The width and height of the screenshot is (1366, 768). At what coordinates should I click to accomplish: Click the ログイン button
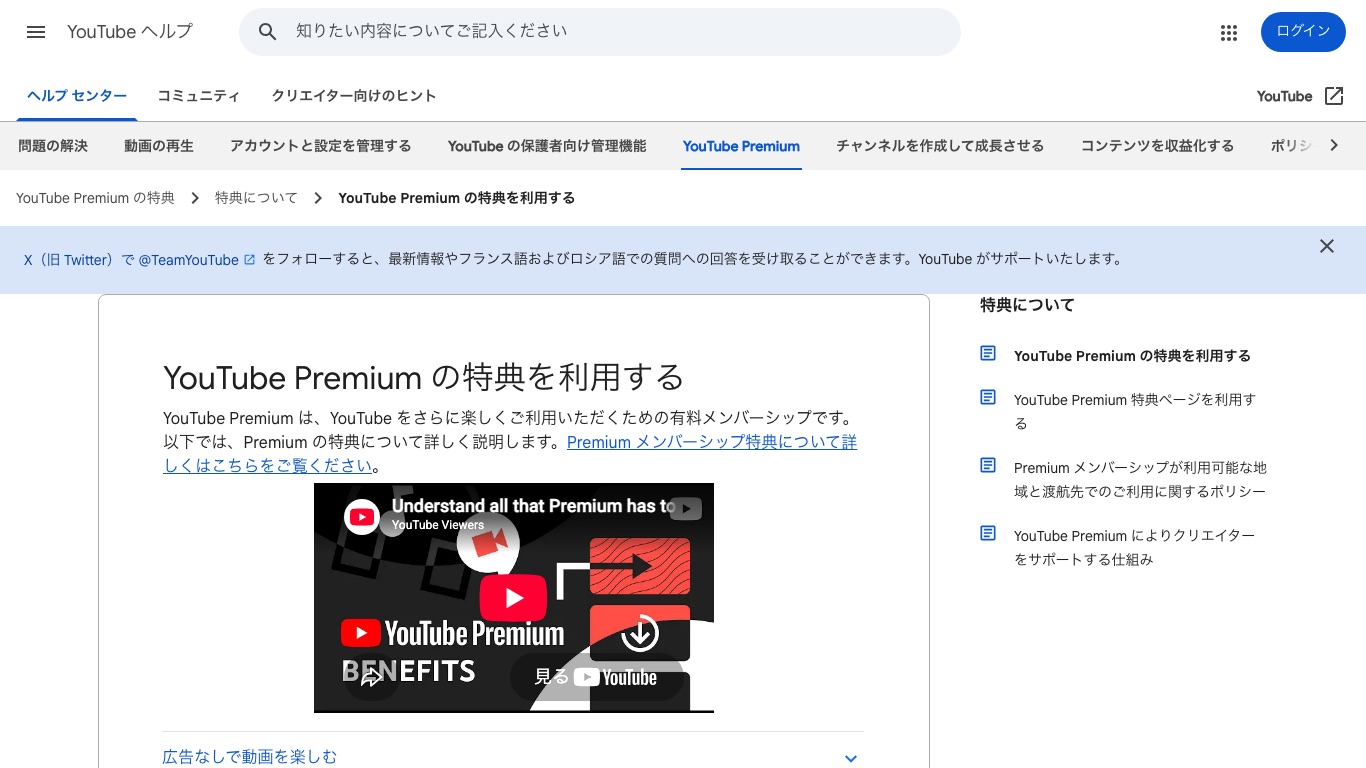pyautogui.click(x=1303, y=32)
